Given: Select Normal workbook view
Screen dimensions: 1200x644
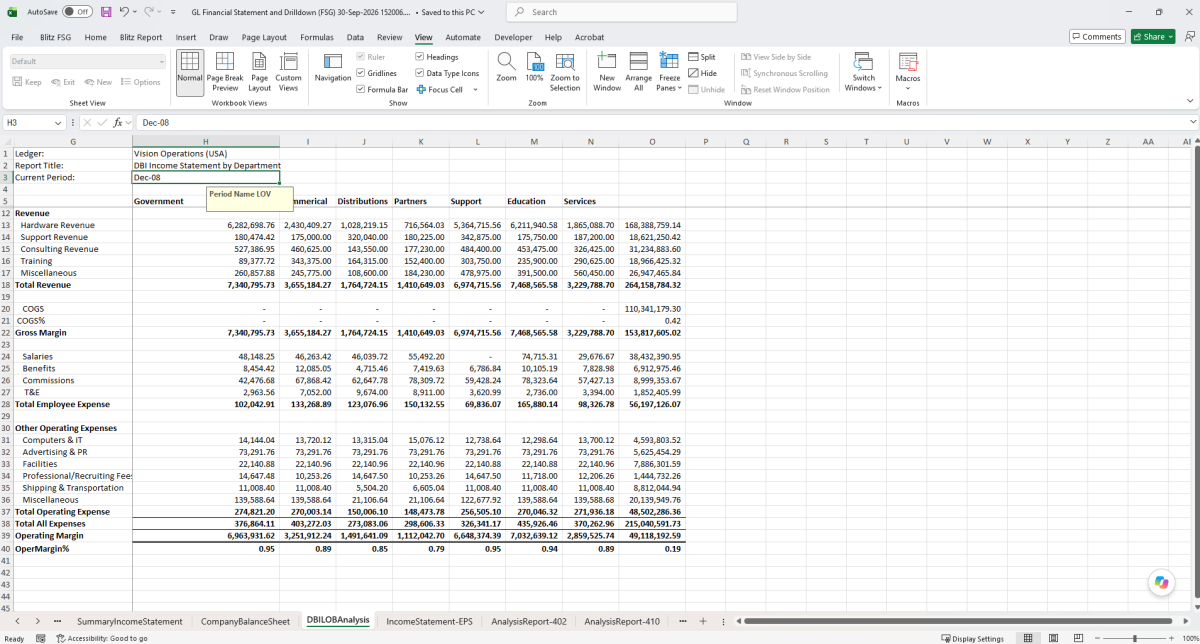Looking at the screenshot, I should [190, 73].
